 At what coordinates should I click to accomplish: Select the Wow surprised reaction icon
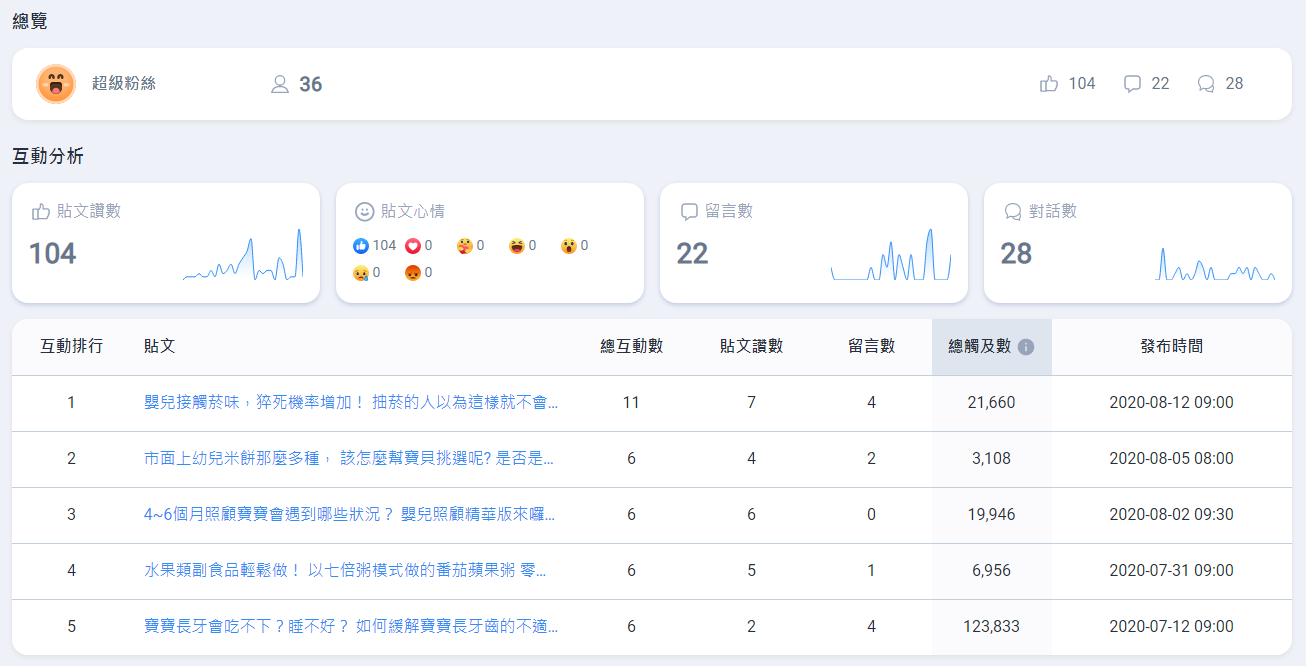(569, 245)
